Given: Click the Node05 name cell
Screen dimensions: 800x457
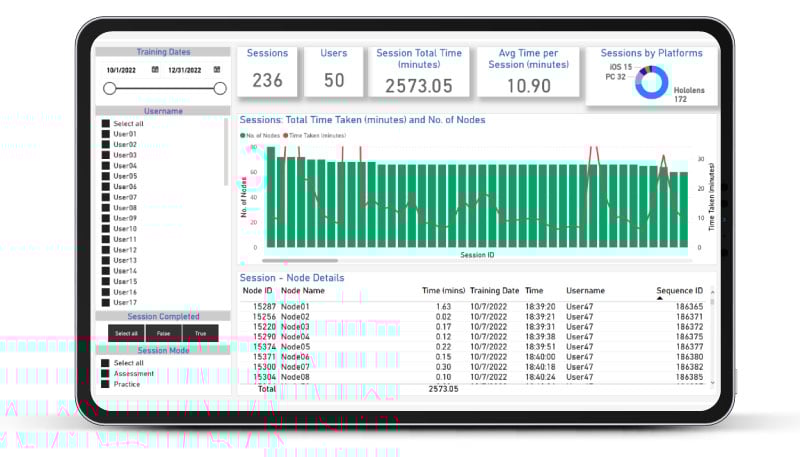Looking at the screenshot, I should [295, 347].
